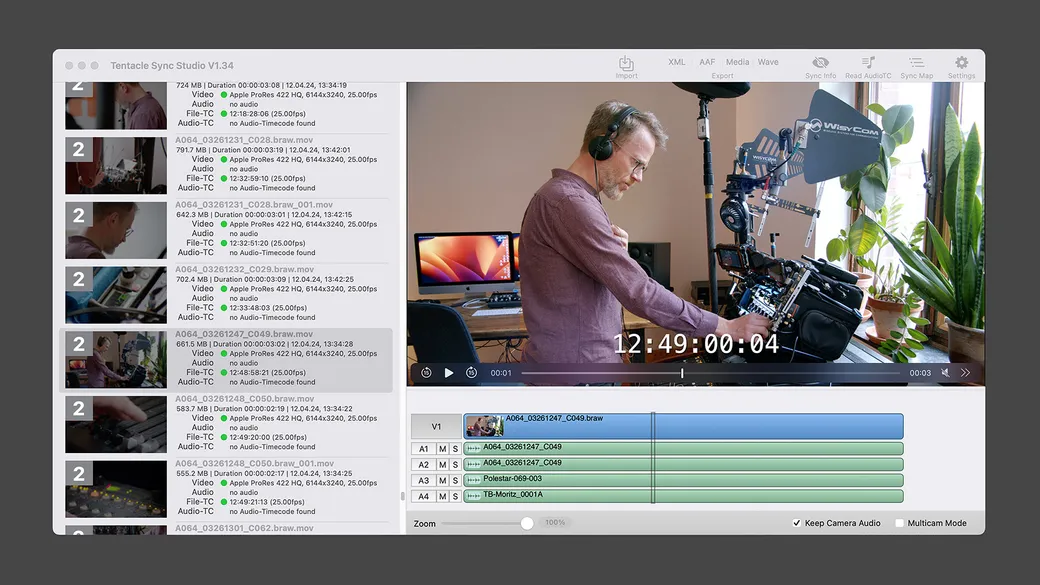
Task: Expand extra player controls with double chevron
Action: [x=964, y=372]
